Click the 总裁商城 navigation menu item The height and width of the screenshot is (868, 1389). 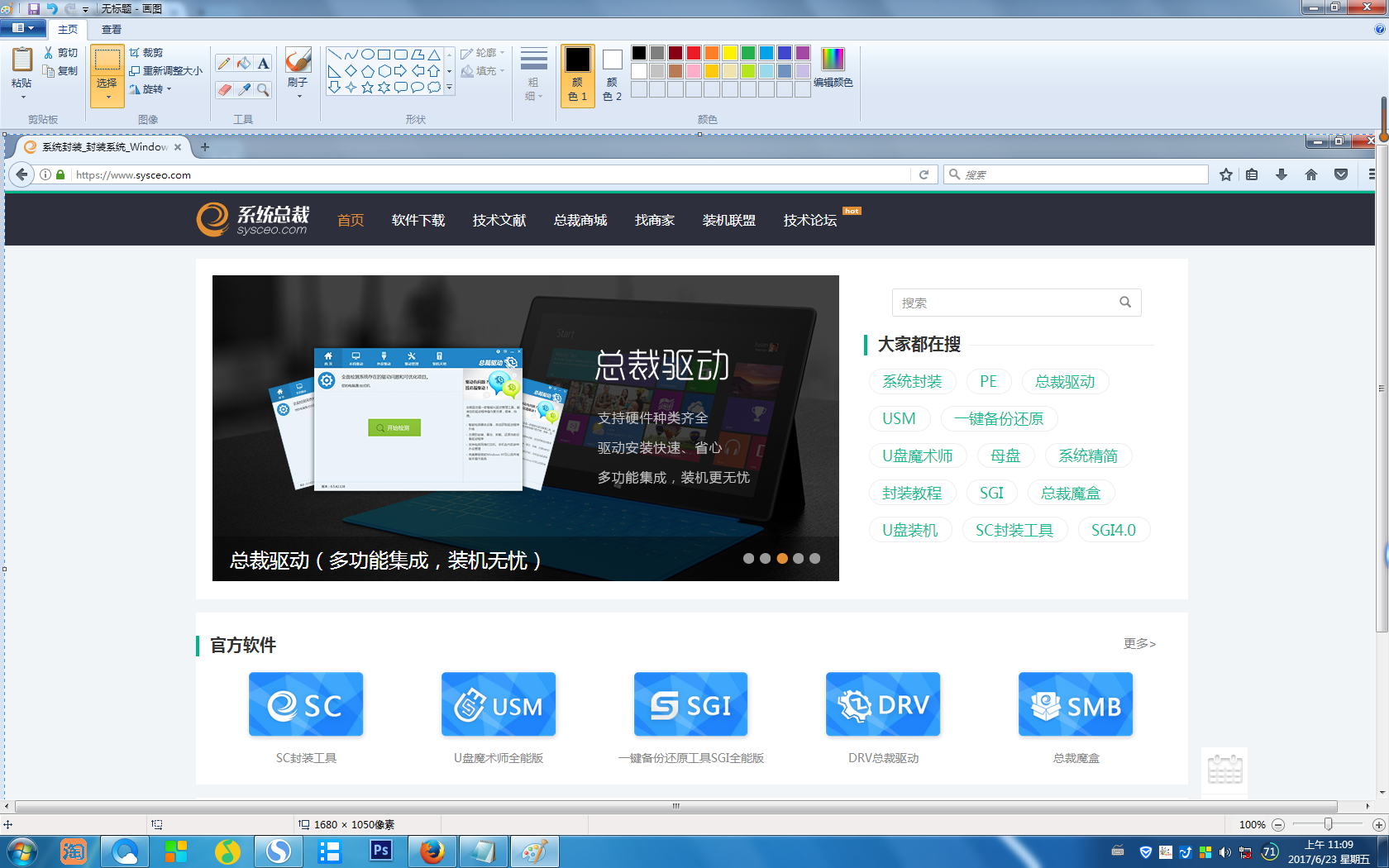click(580, 220)
